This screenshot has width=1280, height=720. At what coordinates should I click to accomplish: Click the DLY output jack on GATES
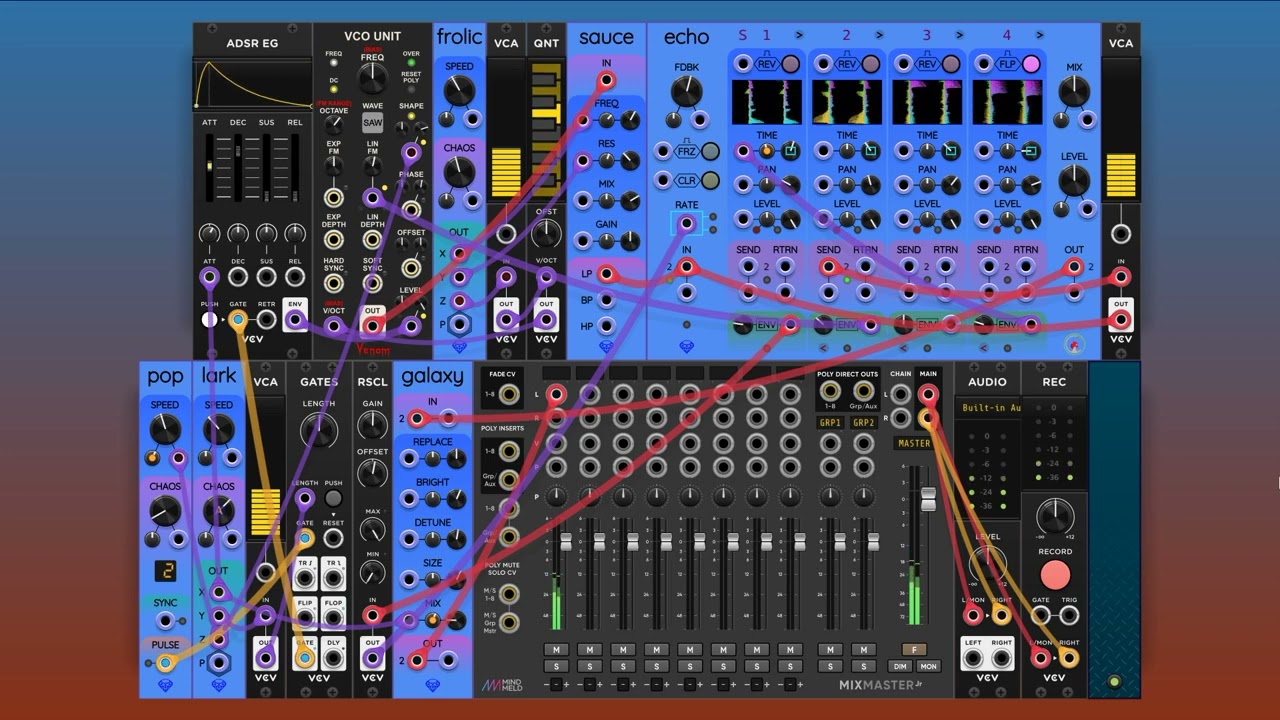click(333, 658)
